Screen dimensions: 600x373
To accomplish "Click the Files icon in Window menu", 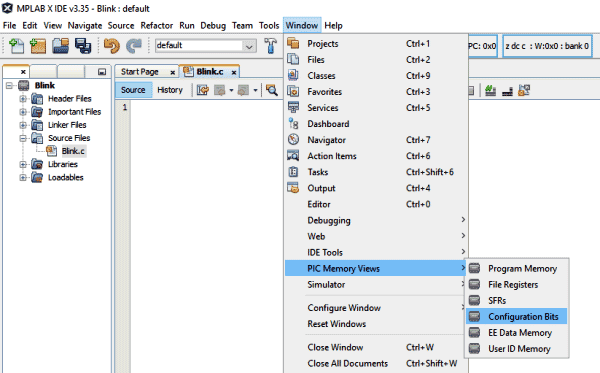I will point(293,59).
